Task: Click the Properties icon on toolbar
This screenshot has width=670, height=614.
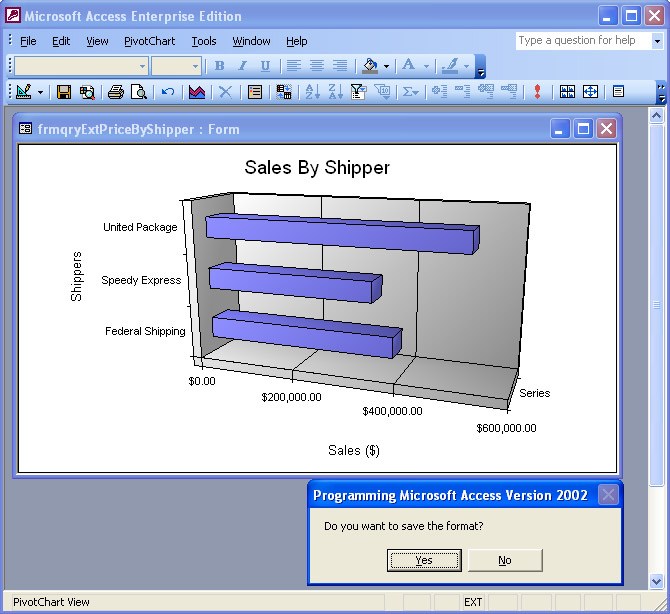Action: [618, 92]
